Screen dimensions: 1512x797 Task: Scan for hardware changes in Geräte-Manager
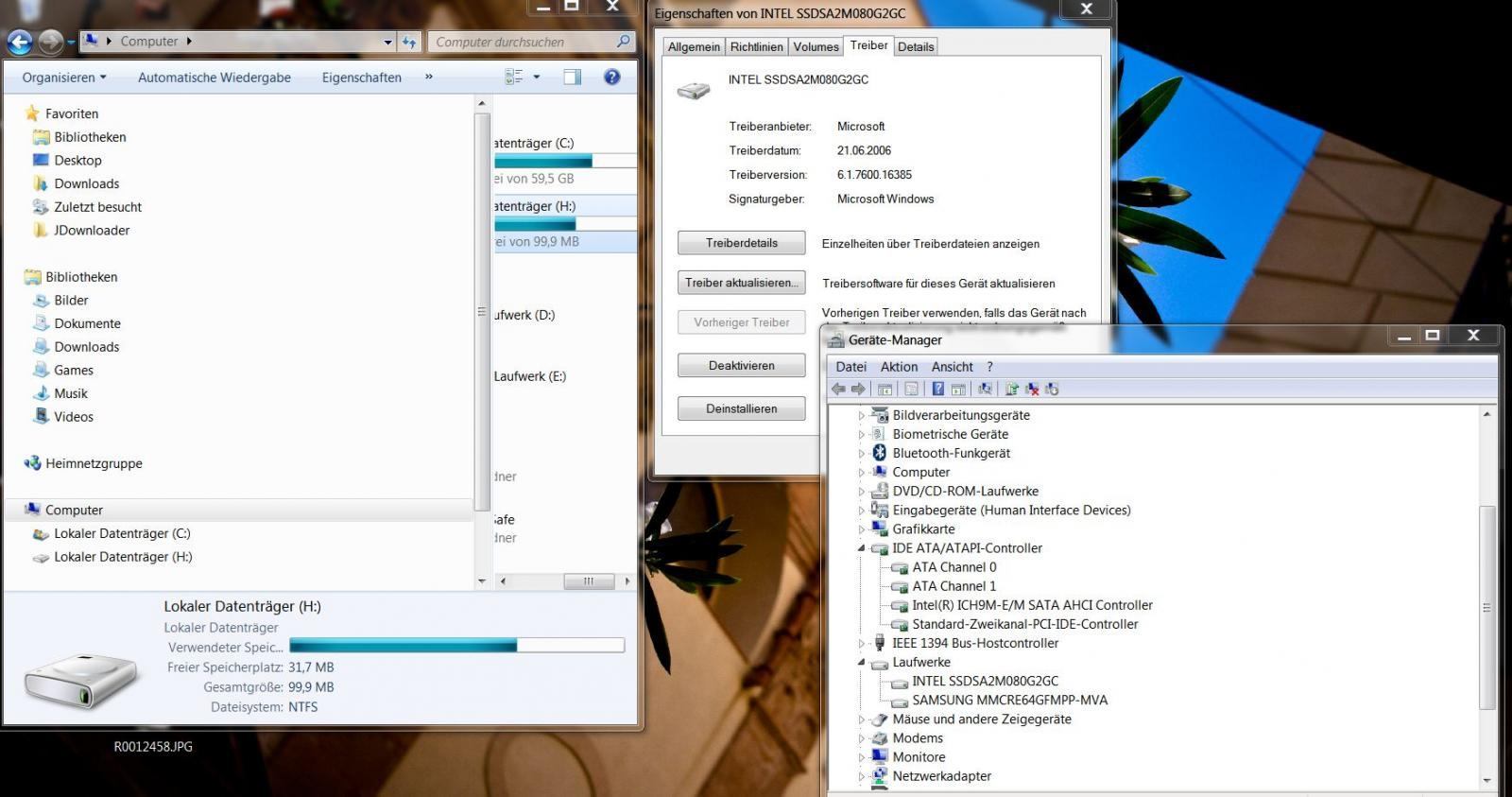click(985, 389)
